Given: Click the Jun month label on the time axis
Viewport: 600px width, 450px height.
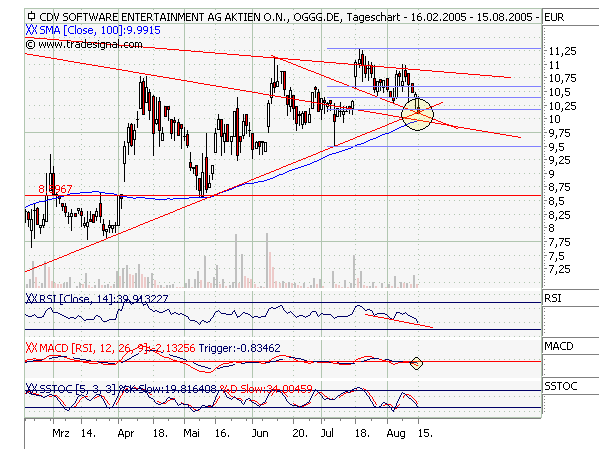Looking at the screenshot, I should coord(260,433).
